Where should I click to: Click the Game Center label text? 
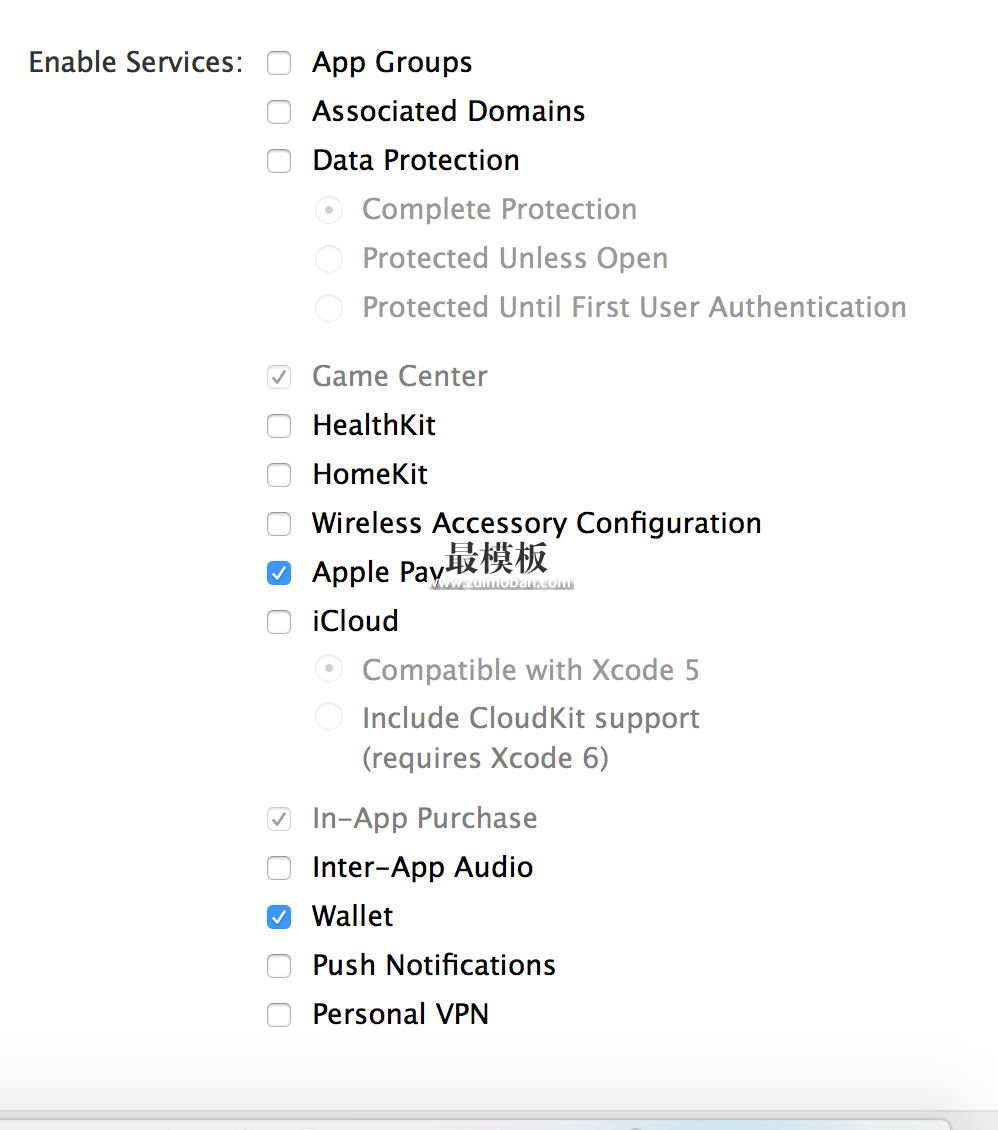click(x=400, y=376)
